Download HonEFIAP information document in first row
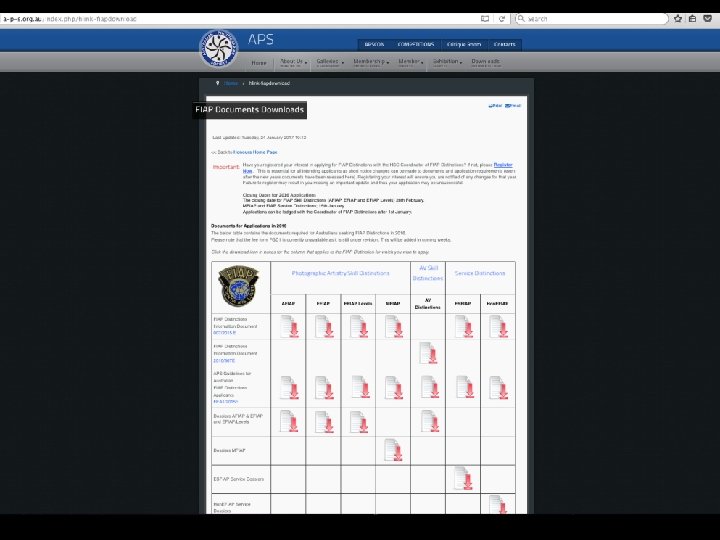720x540 pixels. [x=499, y=326]
